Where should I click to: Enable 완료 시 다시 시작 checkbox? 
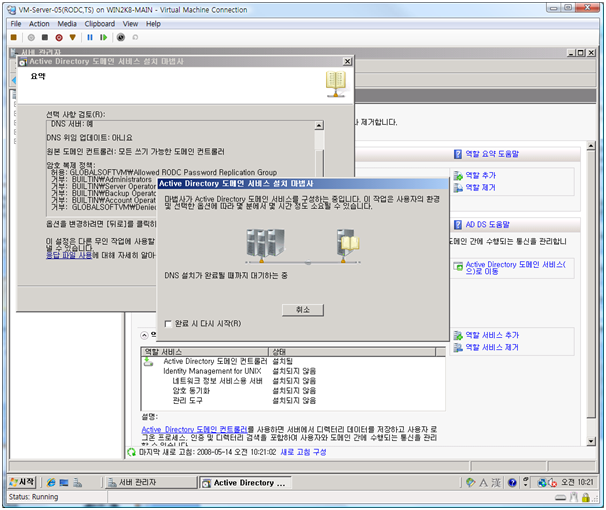click(x=168, y=324)
